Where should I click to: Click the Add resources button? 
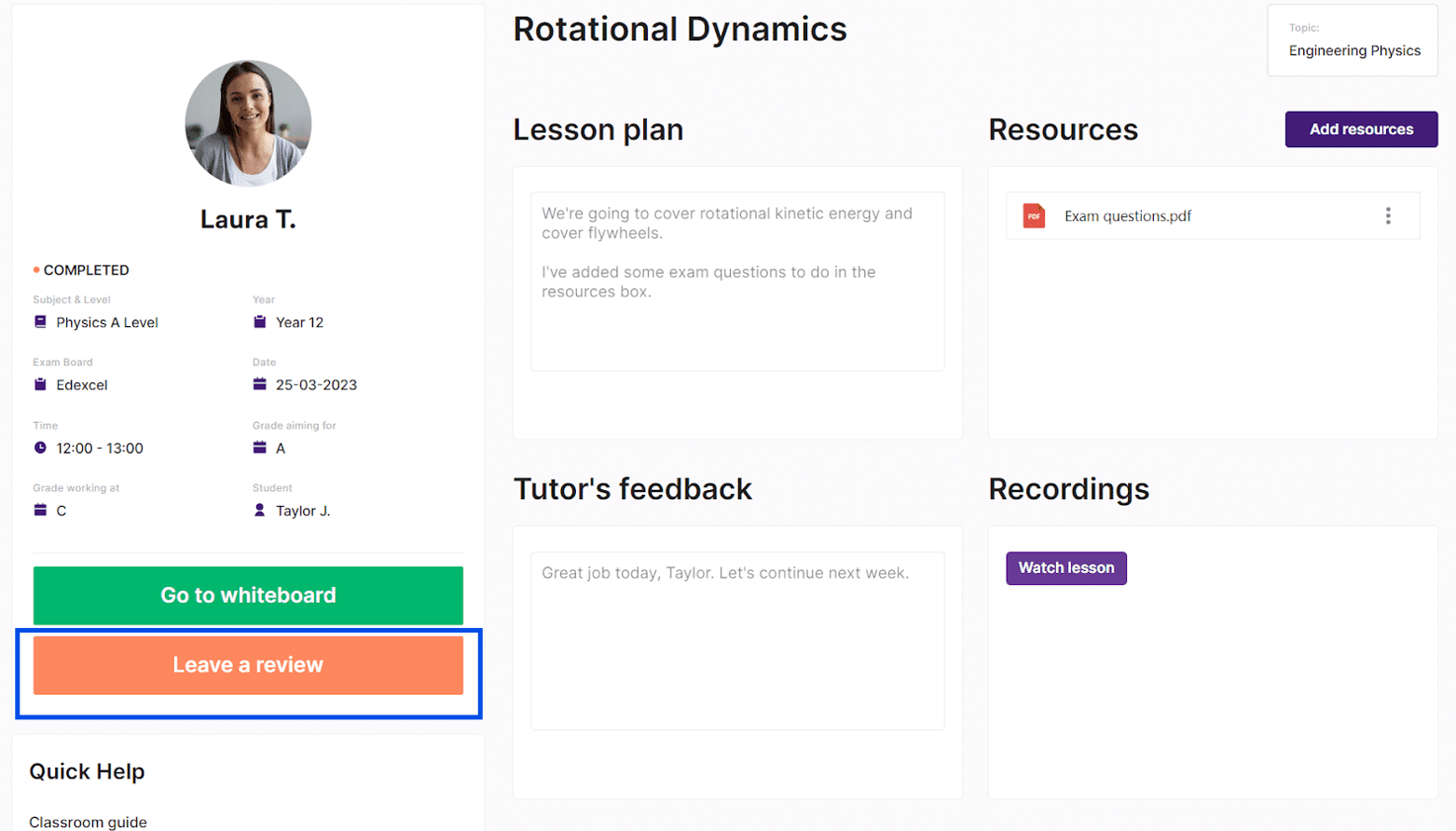point(1360,129)
